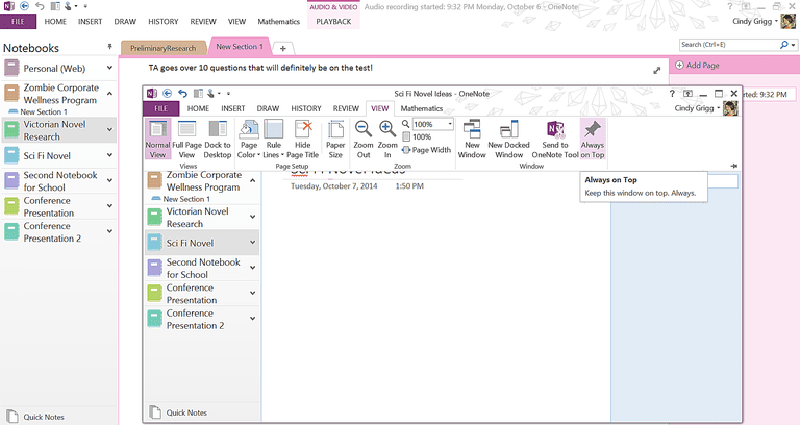
Task: Click Search (Ctrl+E) box
Action: 729,45
